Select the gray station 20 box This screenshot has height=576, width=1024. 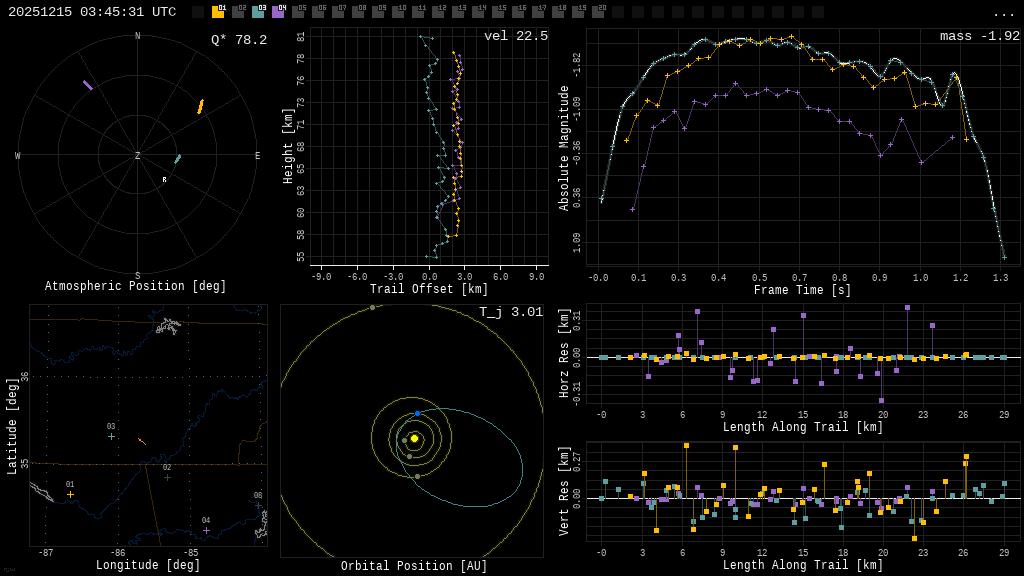[x=598, y=12]
